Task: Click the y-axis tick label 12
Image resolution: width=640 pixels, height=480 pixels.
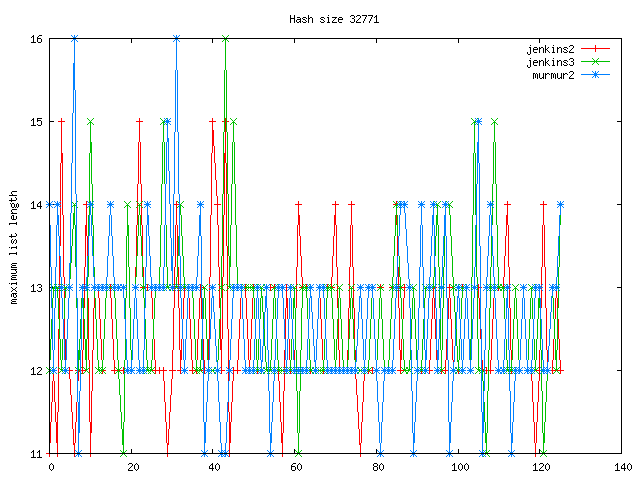Action: pyautogui.click(x=35, y=371)
